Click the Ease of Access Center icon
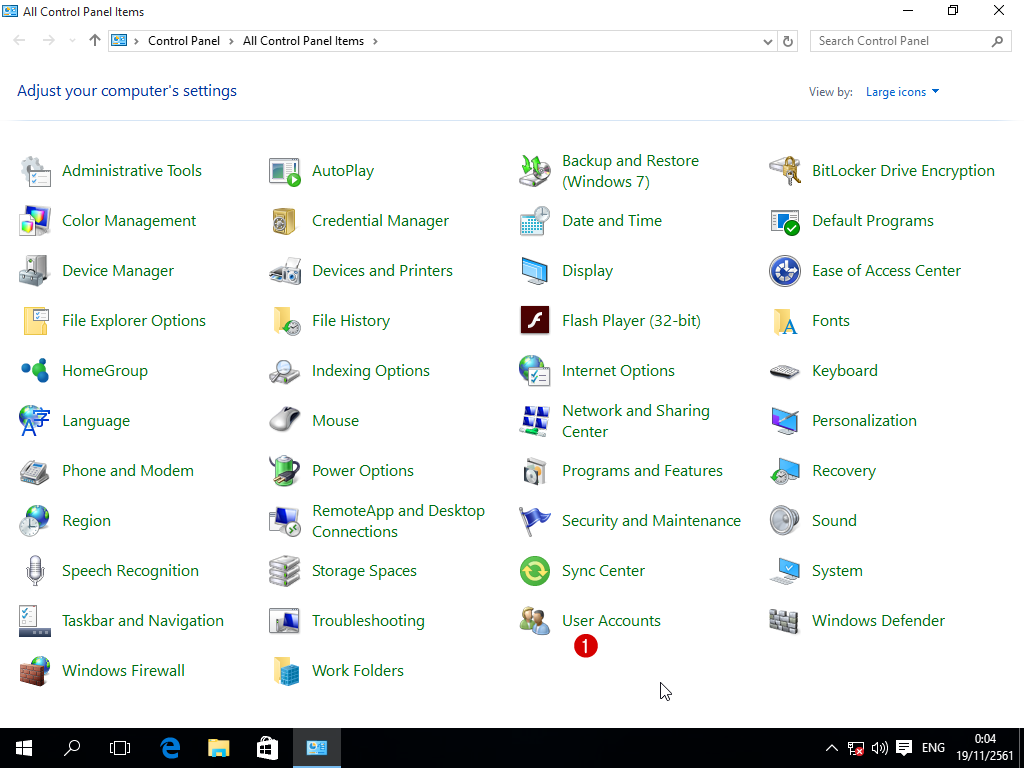1024x768 pixels. click(x=785, y=271)
